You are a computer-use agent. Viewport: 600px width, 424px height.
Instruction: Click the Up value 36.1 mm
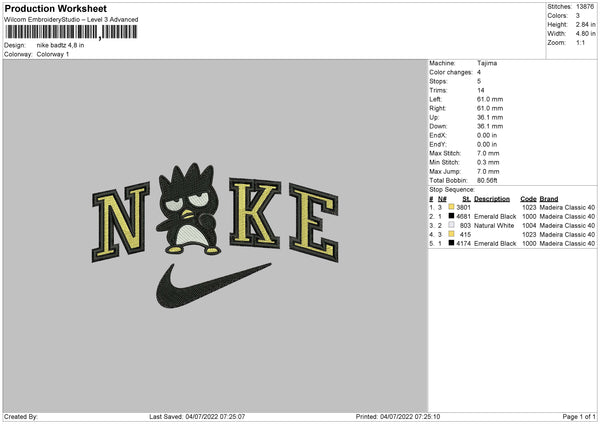(x=490, y=117)
